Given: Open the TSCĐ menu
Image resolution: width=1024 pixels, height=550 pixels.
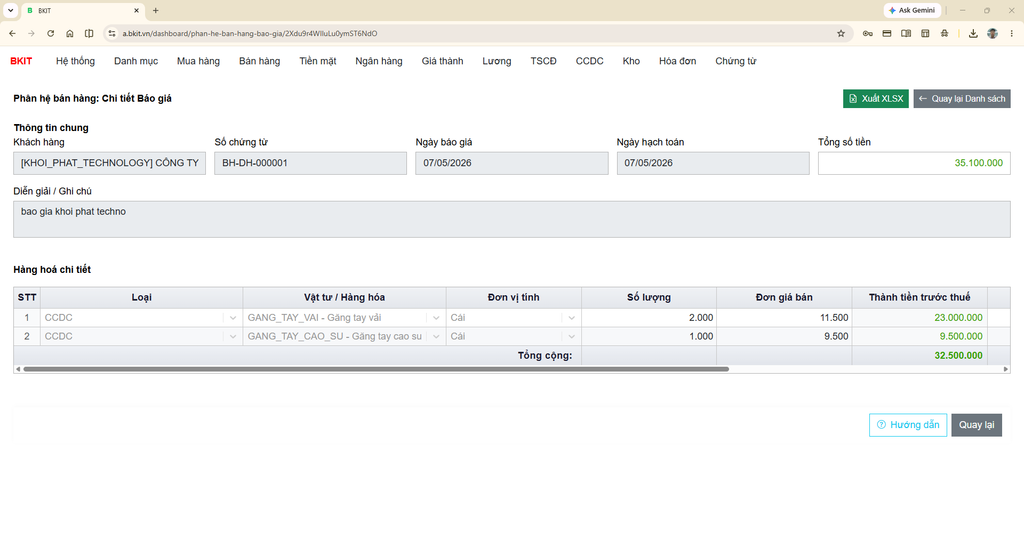Looking at the screenshot, I should [x=543, y=61].
